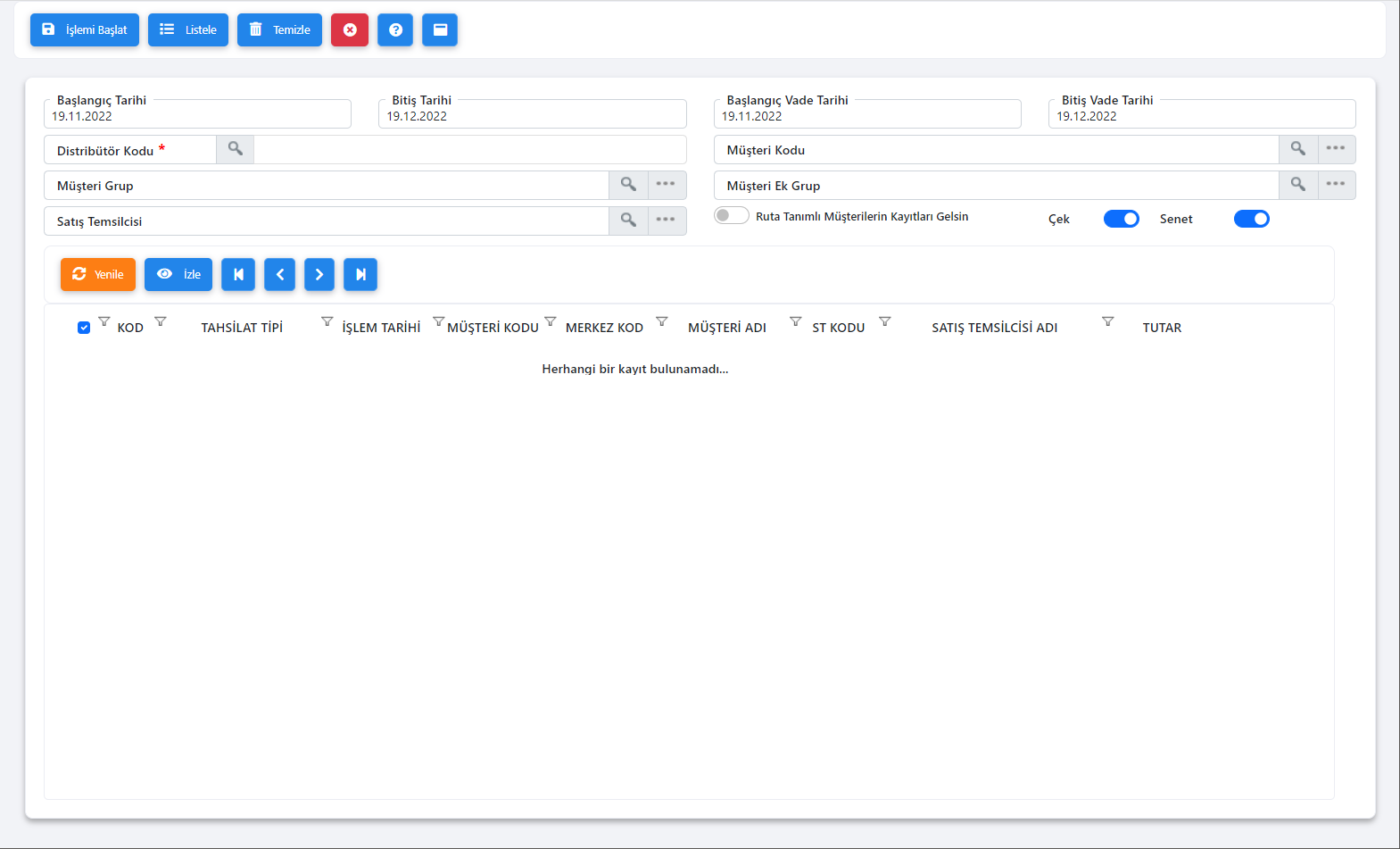Viewport: 1400px width, 849px height.
Task: Click filter icon next to KOD column
Action: 161,321
